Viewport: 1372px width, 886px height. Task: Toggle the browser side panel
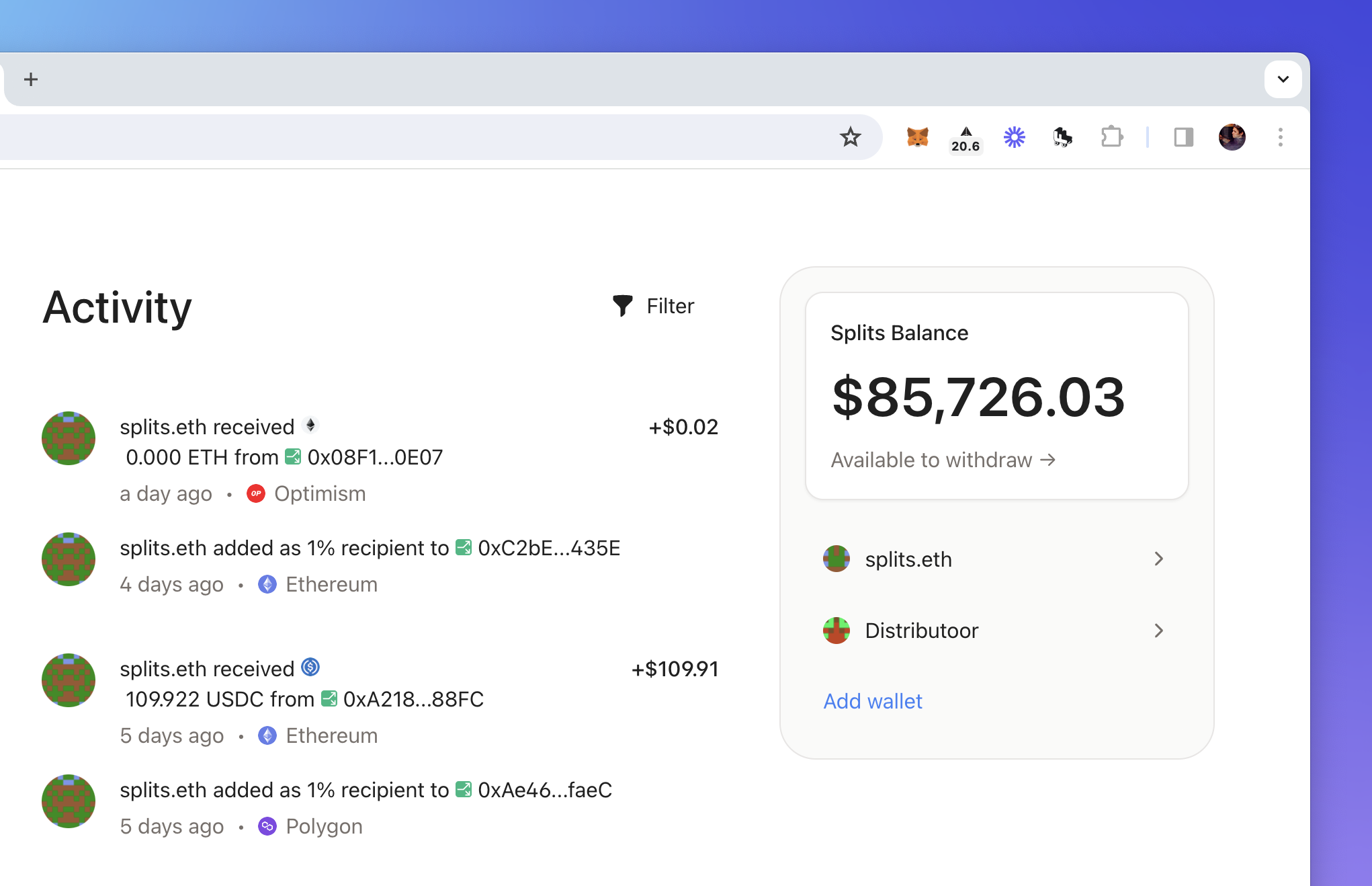coord(1183,137)
